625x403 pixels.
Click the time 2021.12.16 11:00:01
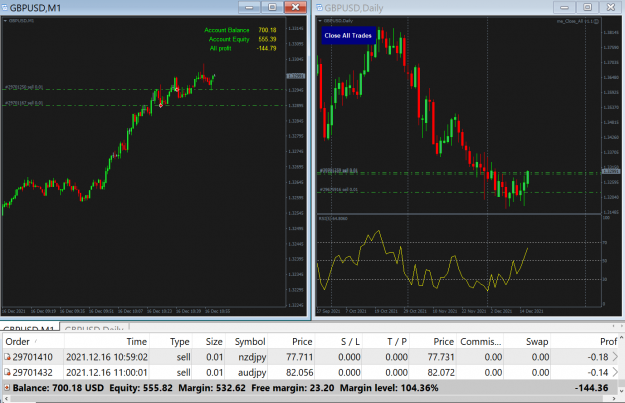[107, 372]
